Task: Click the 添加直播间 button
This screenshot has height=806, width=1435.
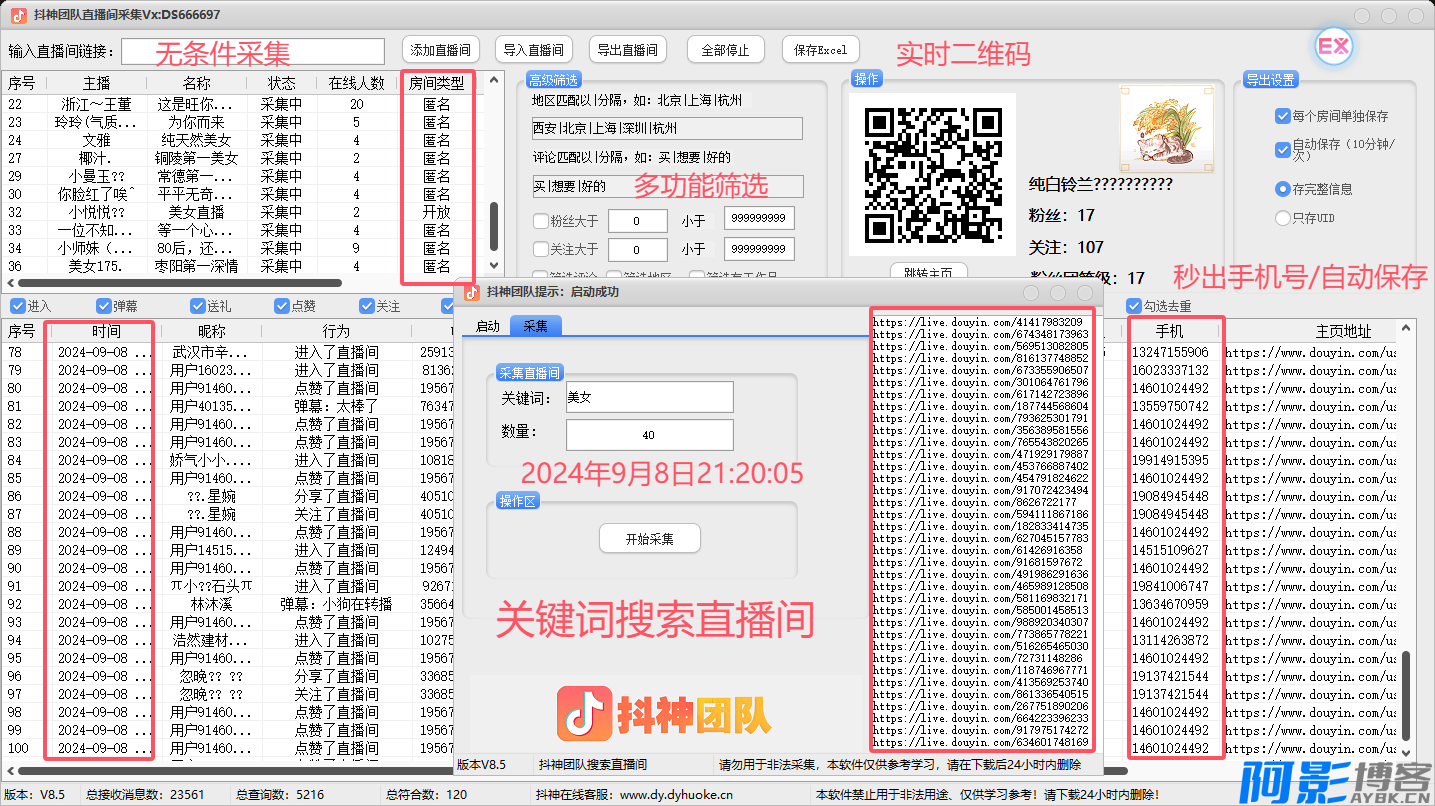Action: coord(441,50)
